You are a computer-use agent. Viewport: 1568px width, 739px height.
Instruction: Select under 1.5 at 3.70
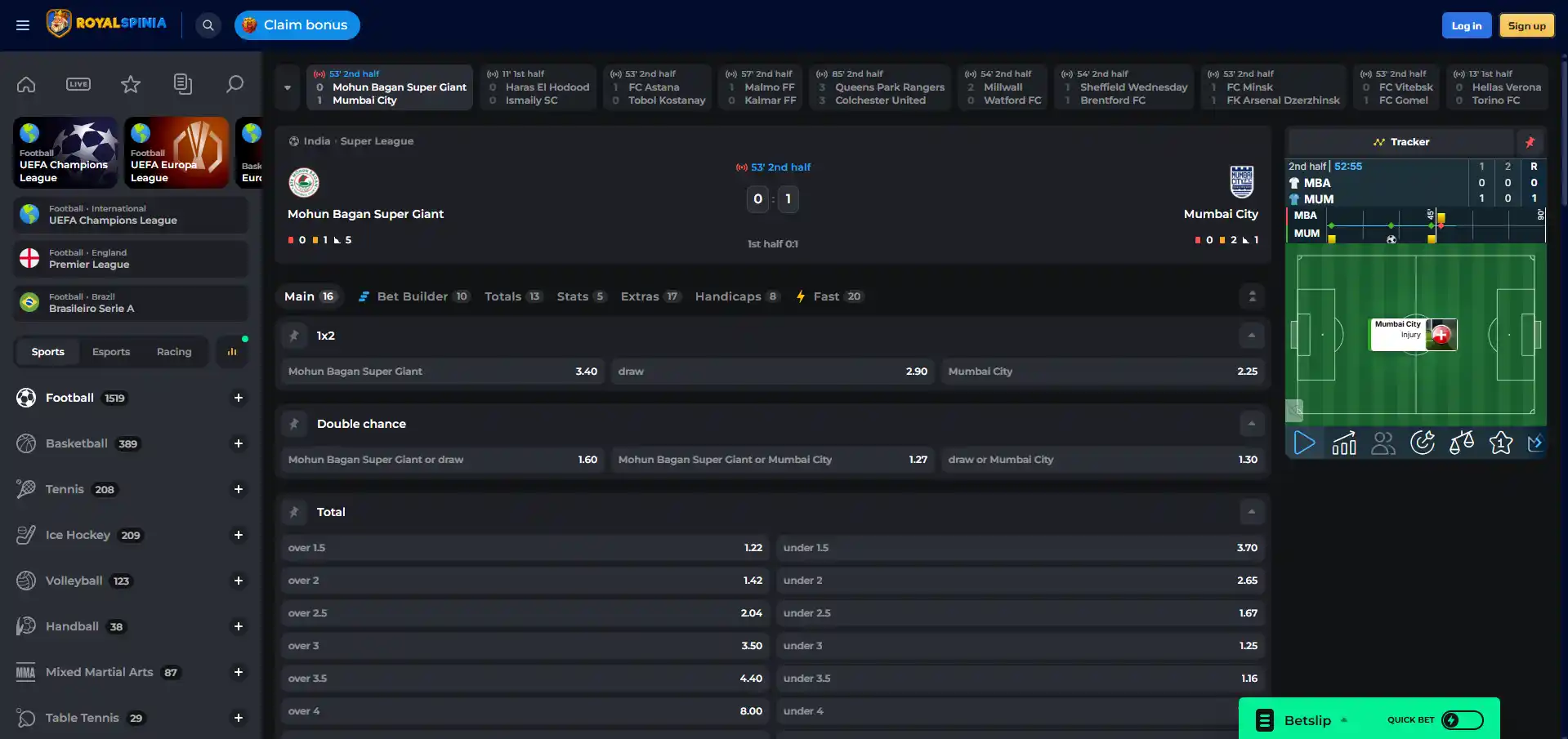pos(1021,548)
